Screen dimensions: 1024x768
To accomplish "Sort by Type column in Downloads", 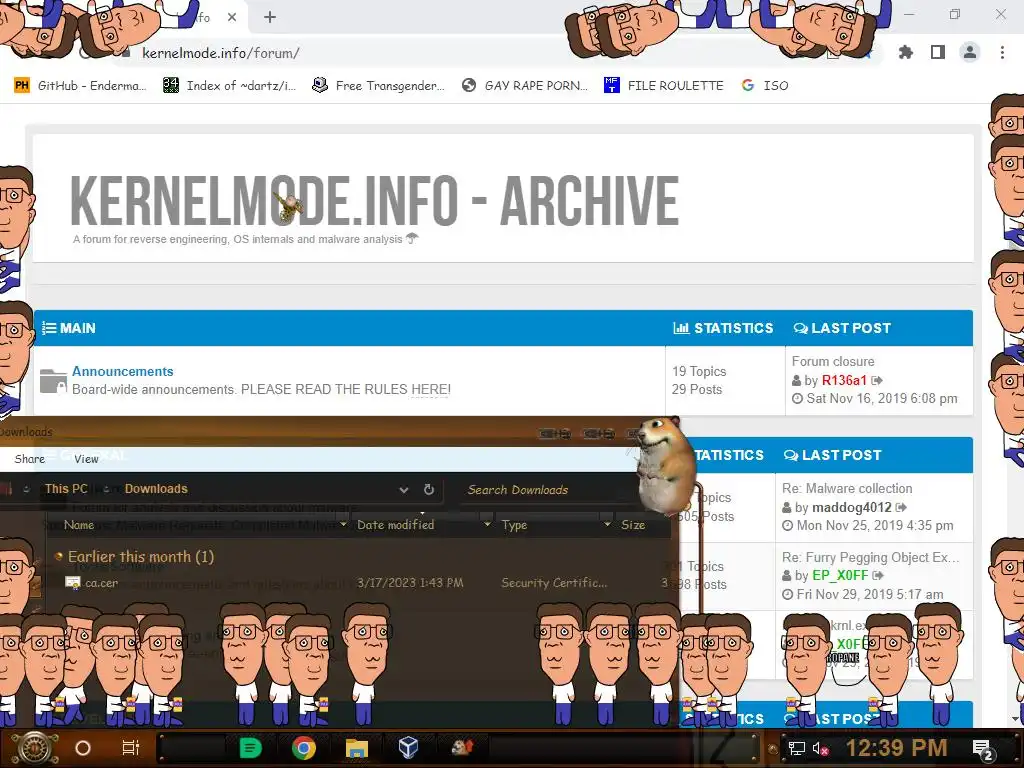I will pyautogui.click(x=515, y=525).
